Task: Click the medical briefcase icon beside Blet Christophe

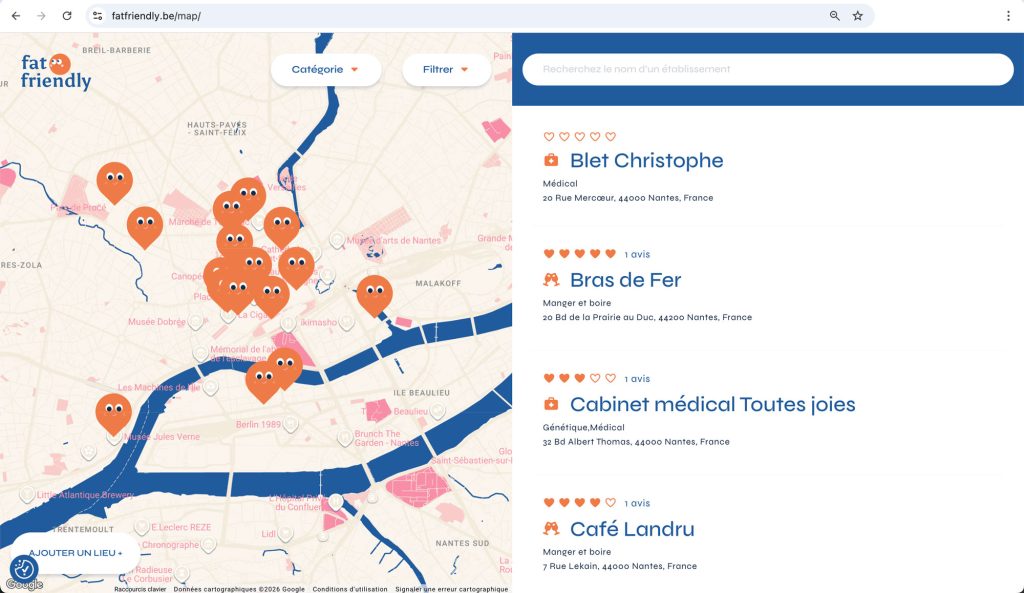Action: [551, 161]
